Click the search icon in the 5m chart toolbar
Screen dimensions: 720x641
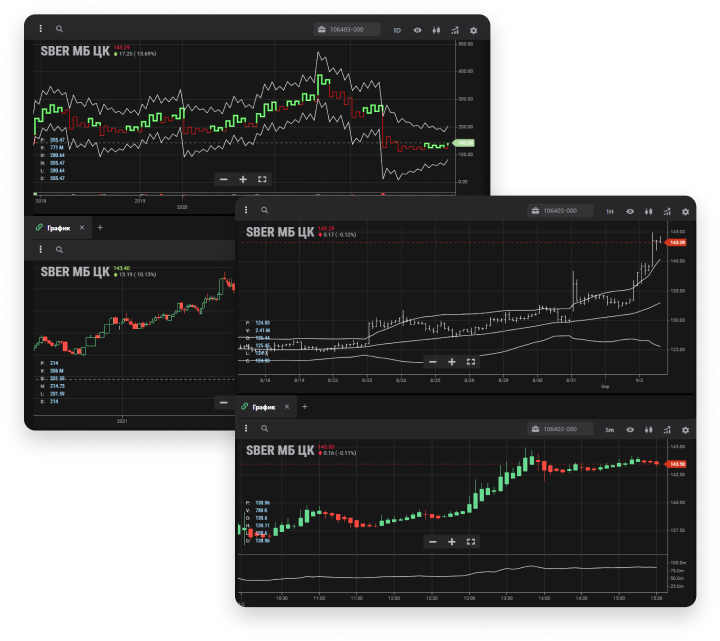click(x=264, y=429)
